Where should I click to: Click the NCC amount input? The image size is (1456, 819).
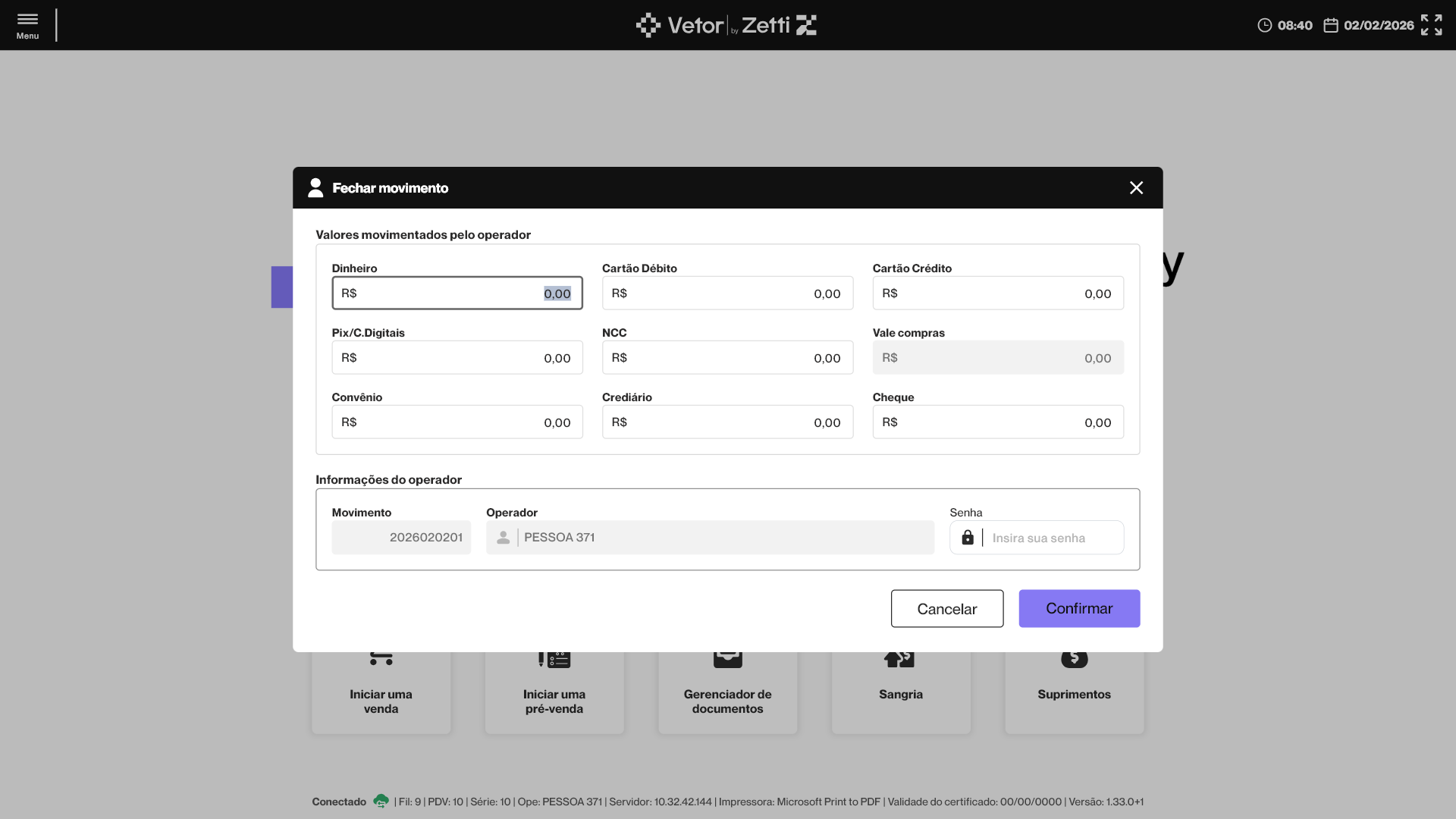click(x=726, y=358)
